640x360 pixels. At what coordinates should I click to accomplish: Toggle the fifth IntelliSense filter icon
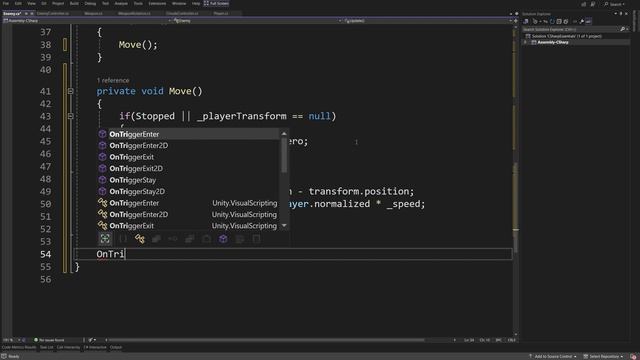pyautogui.click(x=173, y=239)
